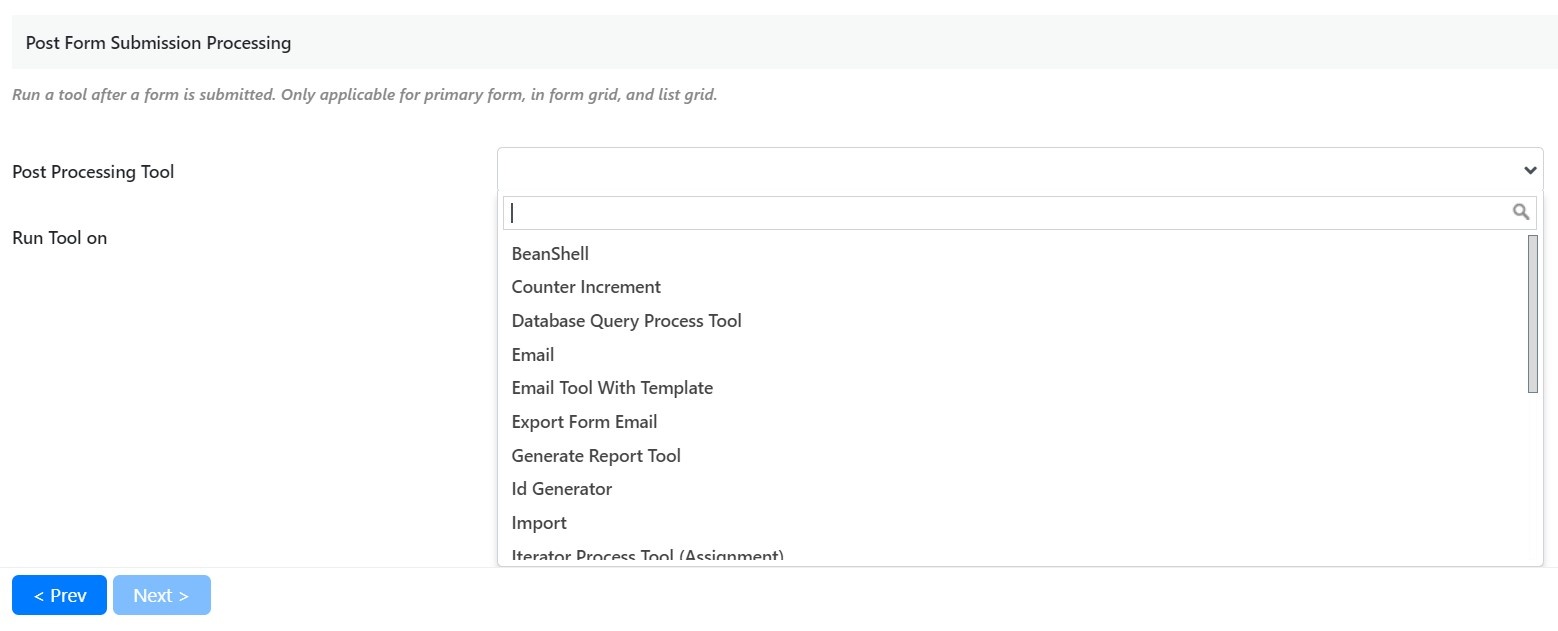
Task: Click the Run Tool on label
Action: (60, 238)
